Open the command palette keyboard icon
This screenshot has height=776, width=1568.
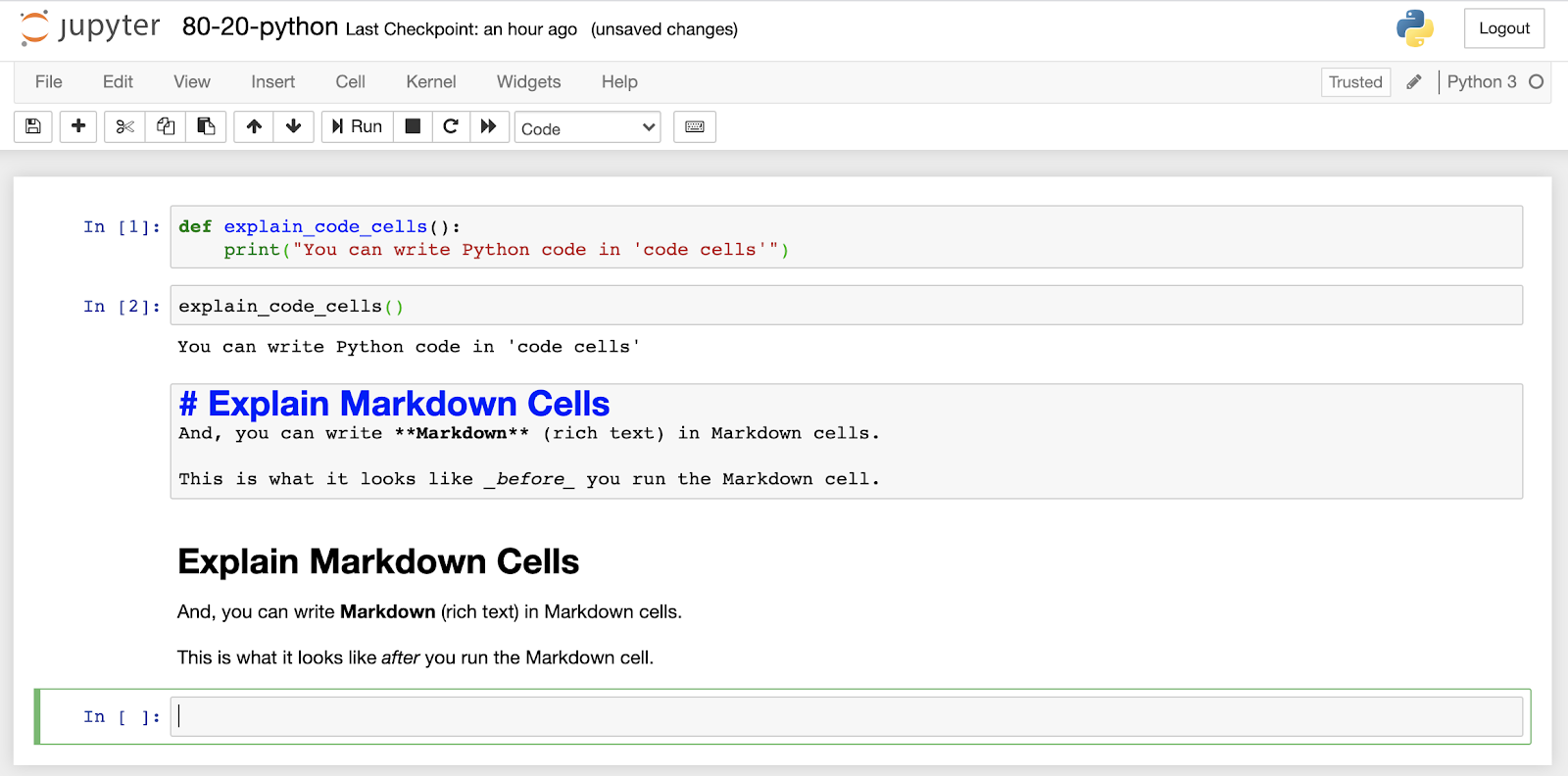click(695, 126)
